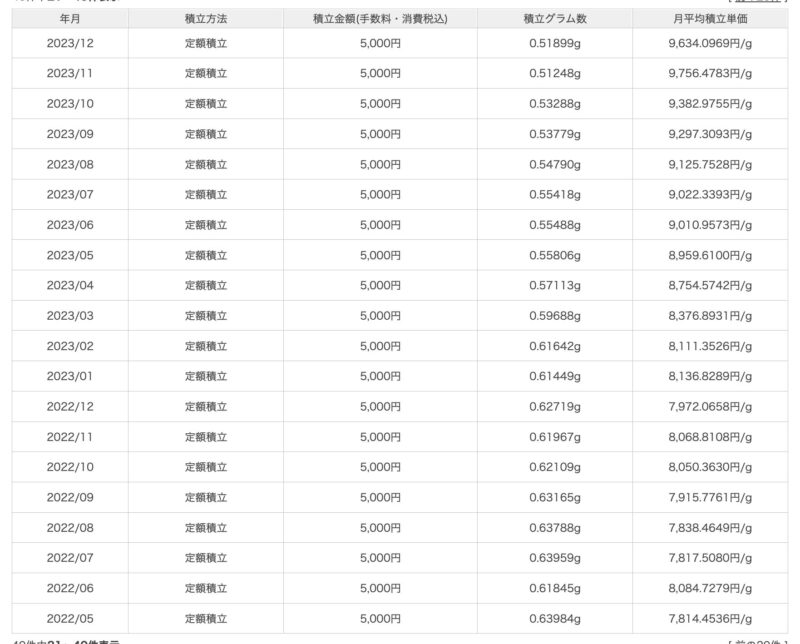Screen dimensions: 800x644
Task: Select the 0.59688g gram value
Action: [555, 316]
